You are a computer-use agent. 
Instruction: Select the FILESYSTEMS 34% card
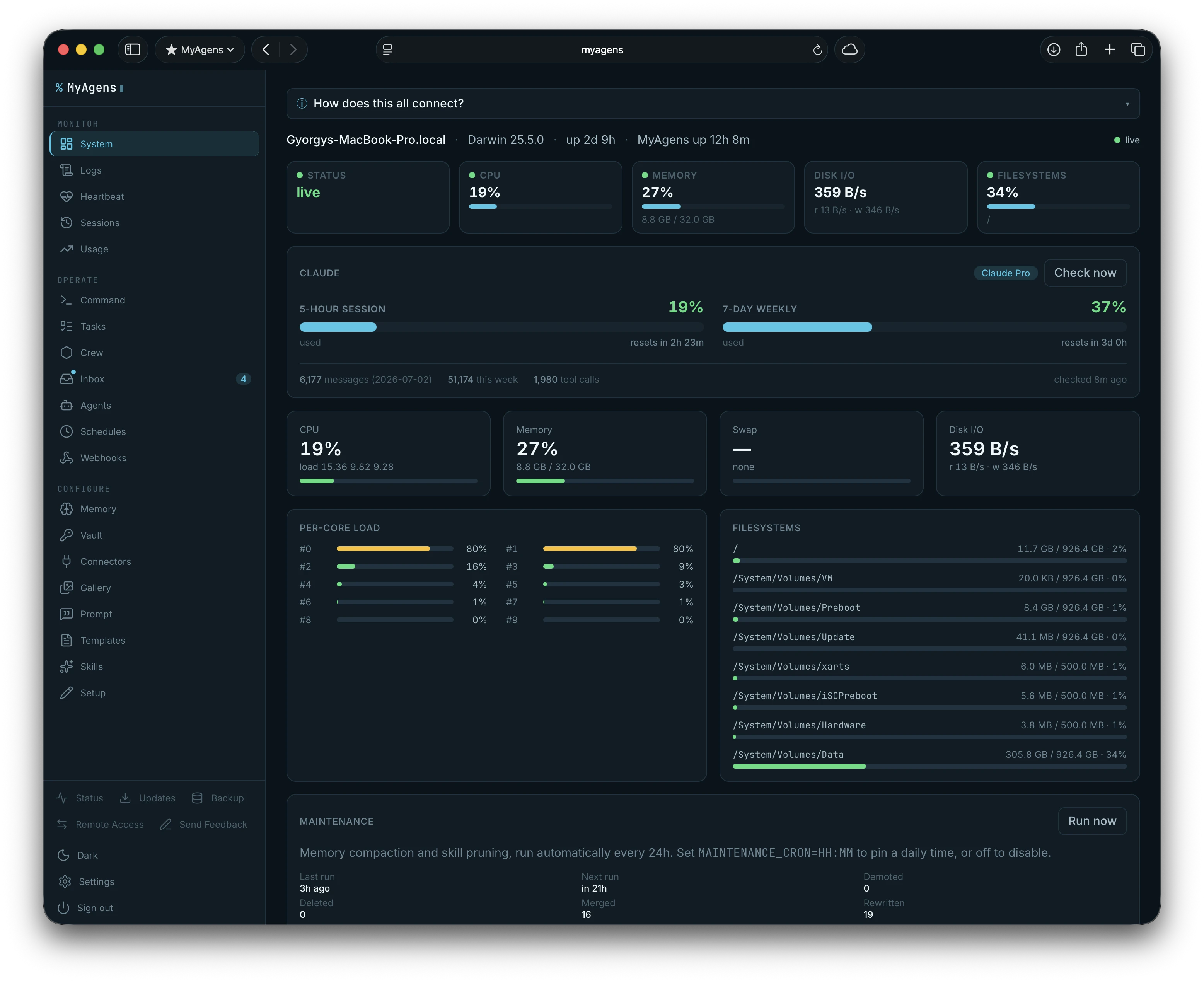click(1058, 197)
